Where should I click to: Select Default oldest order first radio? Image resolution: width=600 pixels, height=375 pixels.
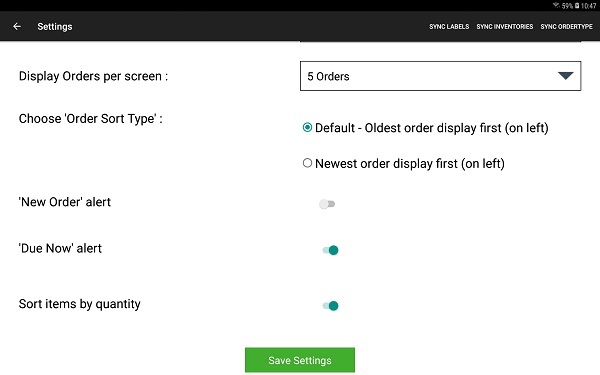pos(307,127)
